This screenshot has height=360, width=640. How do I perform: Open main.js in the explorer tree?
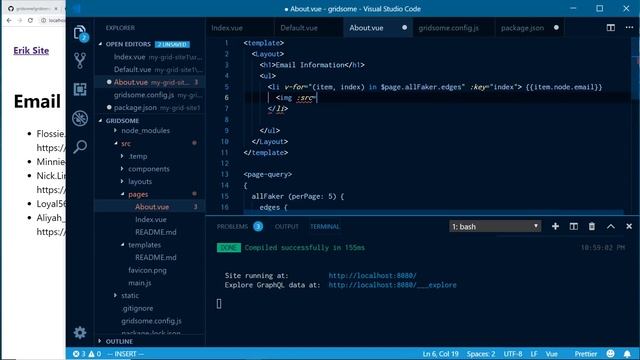click(140, 283)
